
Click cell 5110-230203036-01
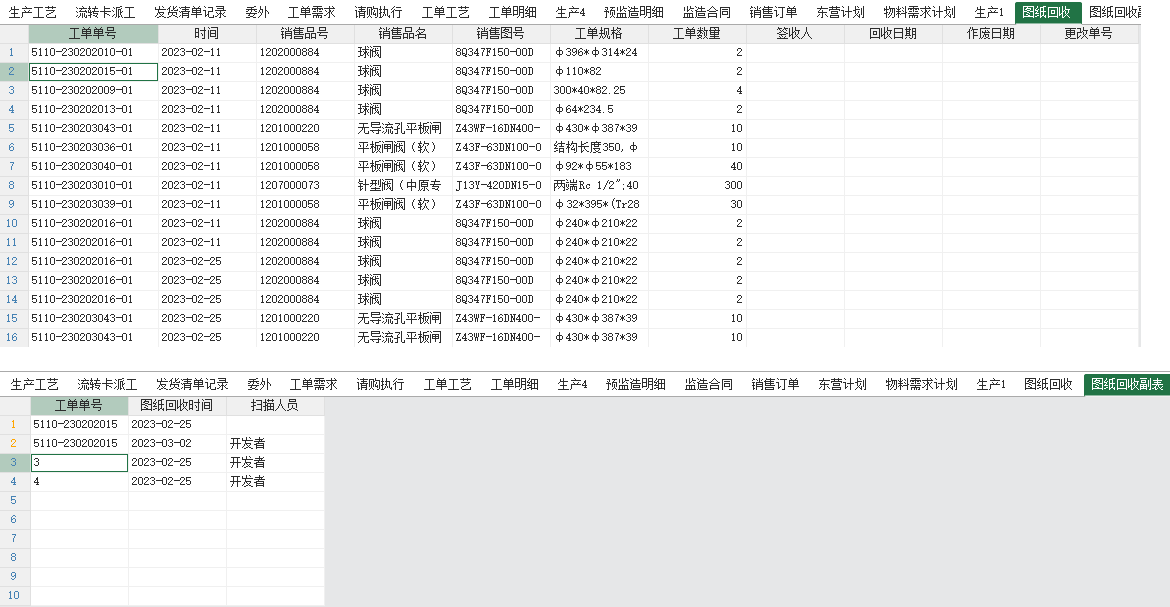pyautogui.click(x=93, y=148)
